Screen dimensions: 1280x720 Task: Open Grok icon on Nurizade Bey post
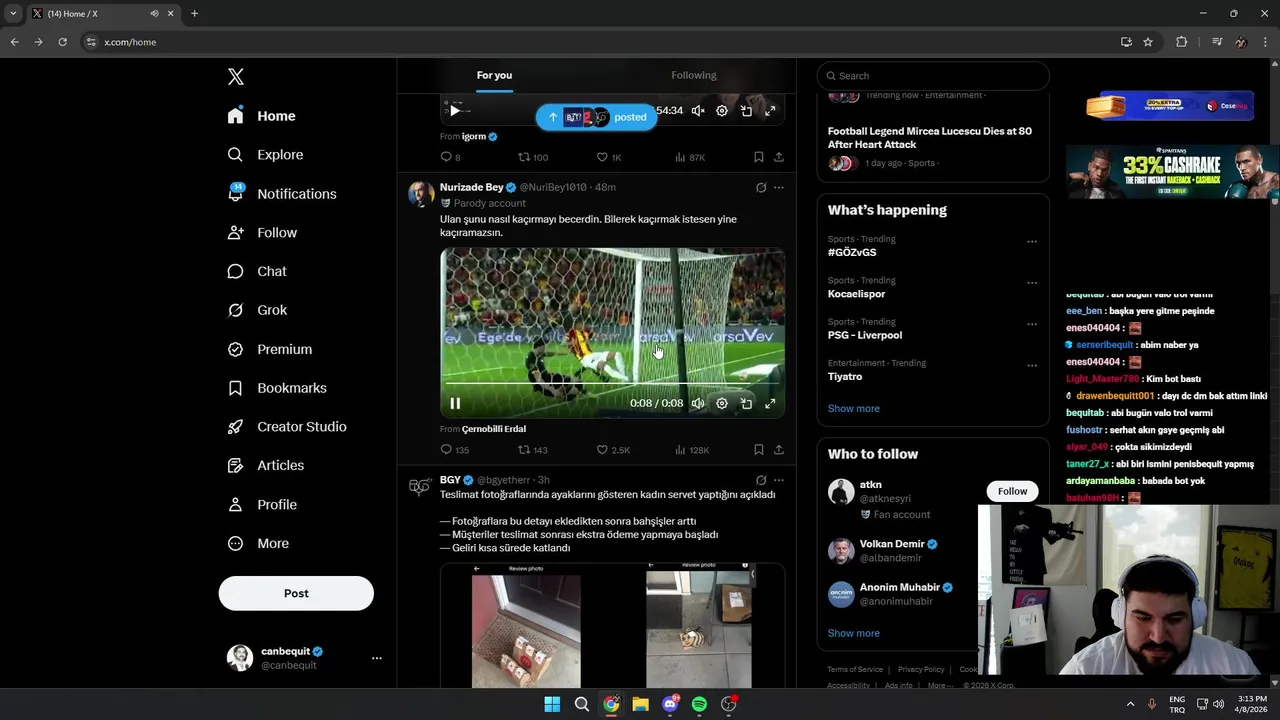tap(761, 188)
